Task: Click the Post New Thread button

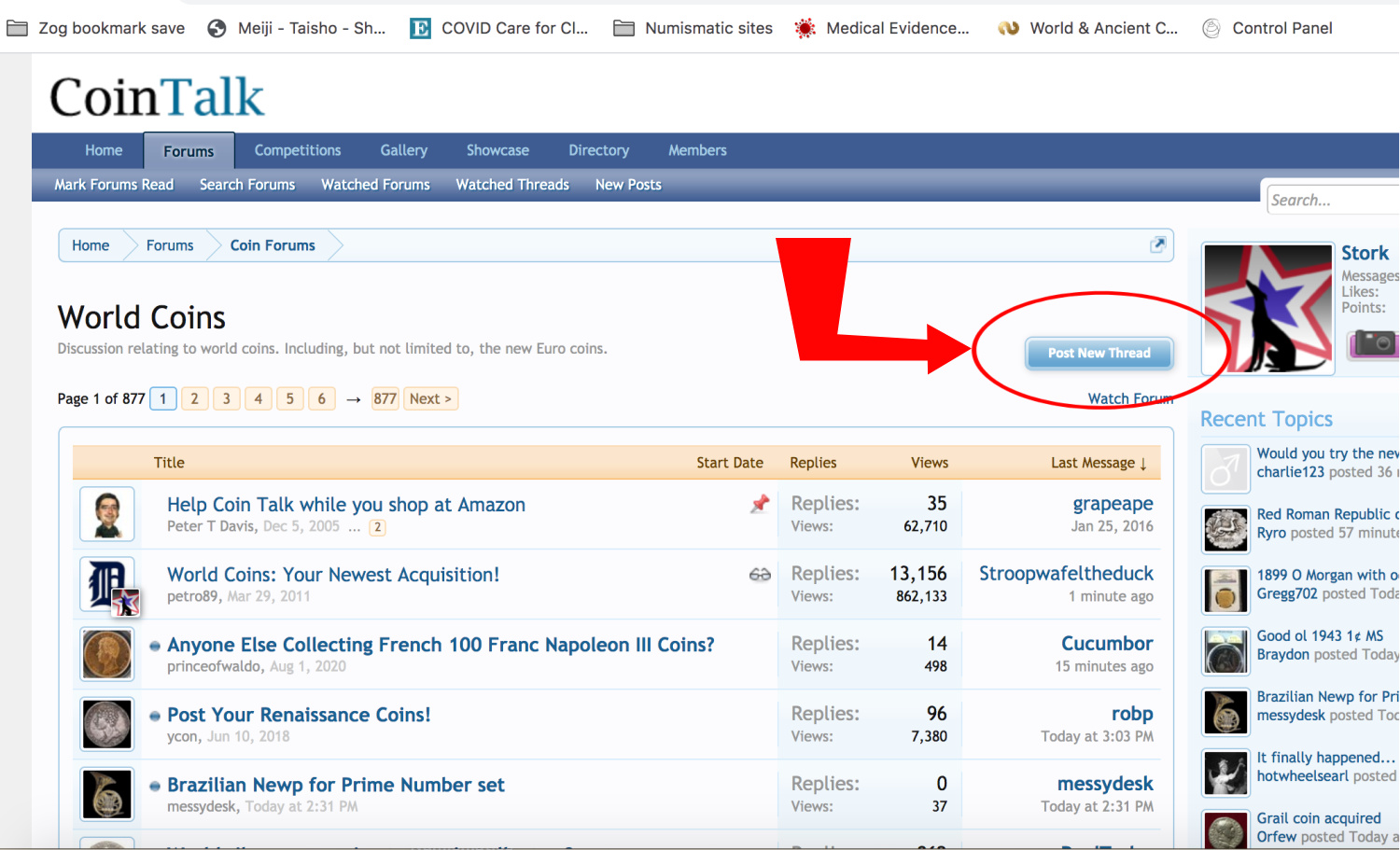Action: pos(1099,353)
